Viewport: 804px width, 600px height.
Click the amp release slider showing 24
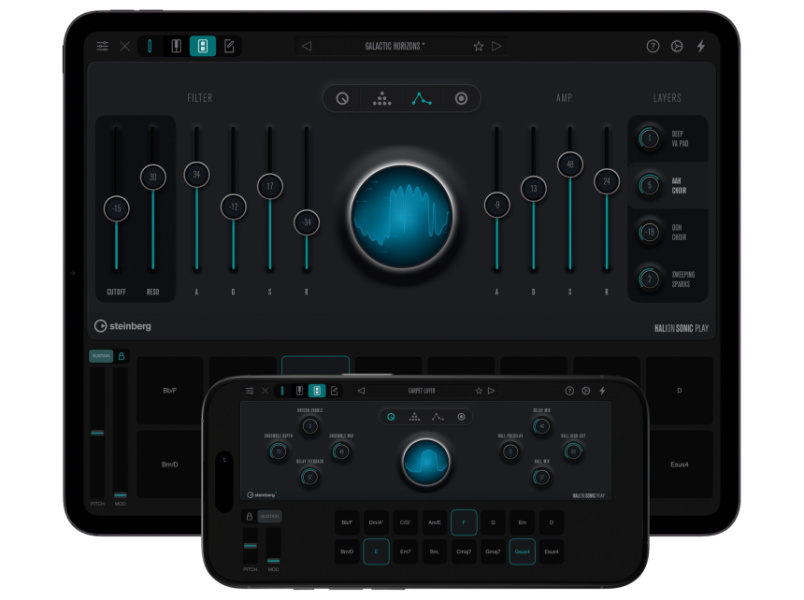607,182
